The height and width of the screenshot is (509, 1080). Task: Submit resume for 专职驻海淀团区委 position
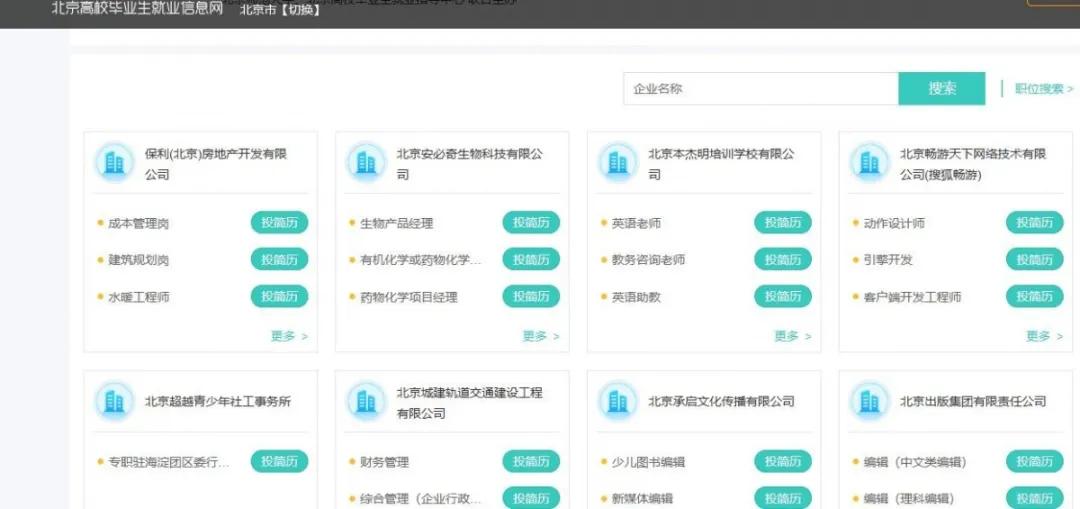coord(279,461)
